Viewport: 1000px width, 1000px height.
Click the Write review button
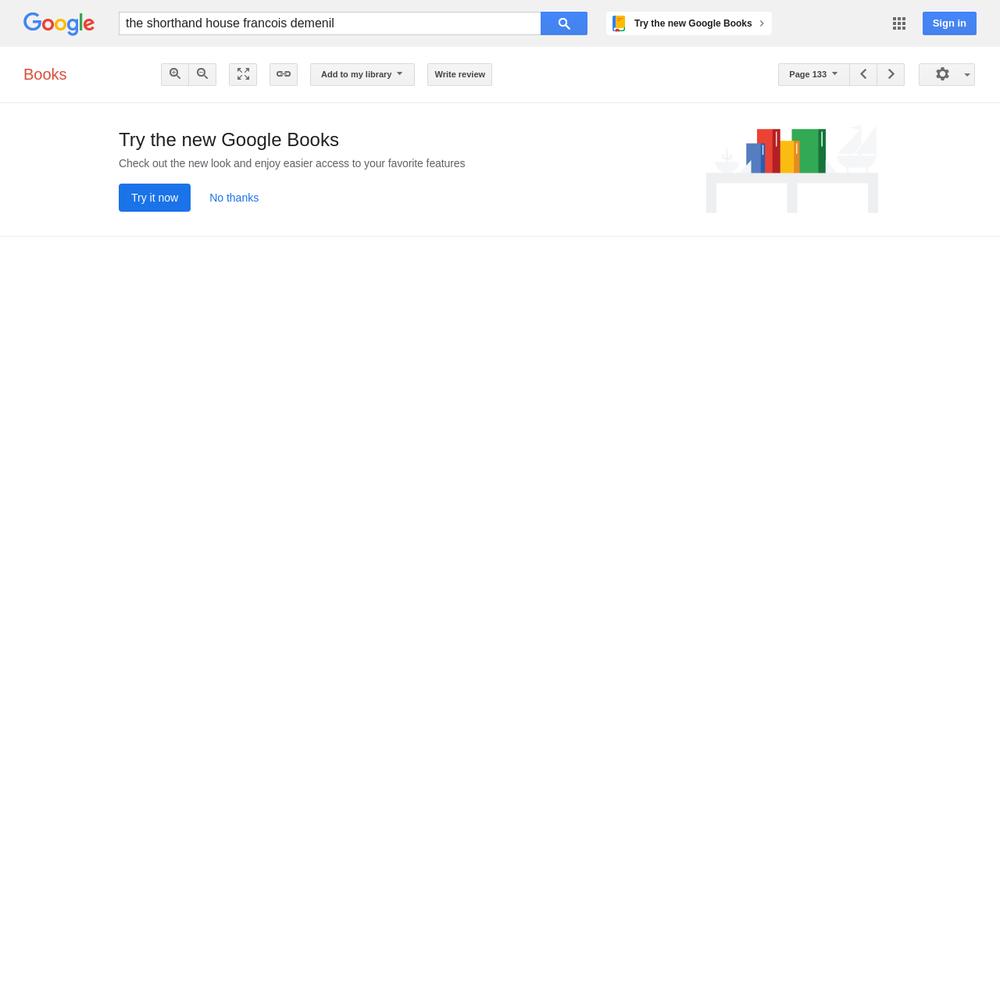click(460, 74)
